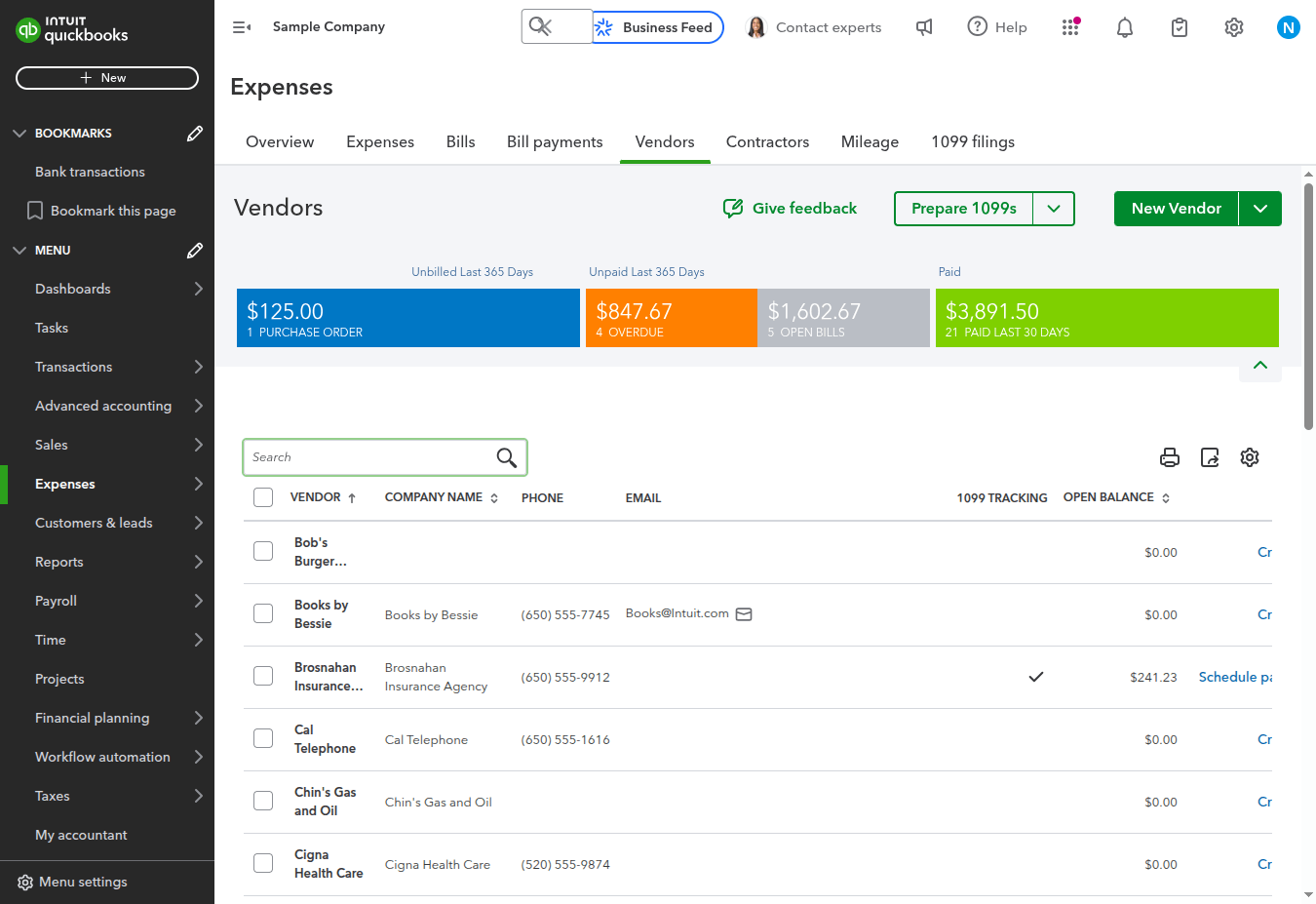Sort by Company Name column
Viewport: 1316px width, 904px height.
coord(494,498)
